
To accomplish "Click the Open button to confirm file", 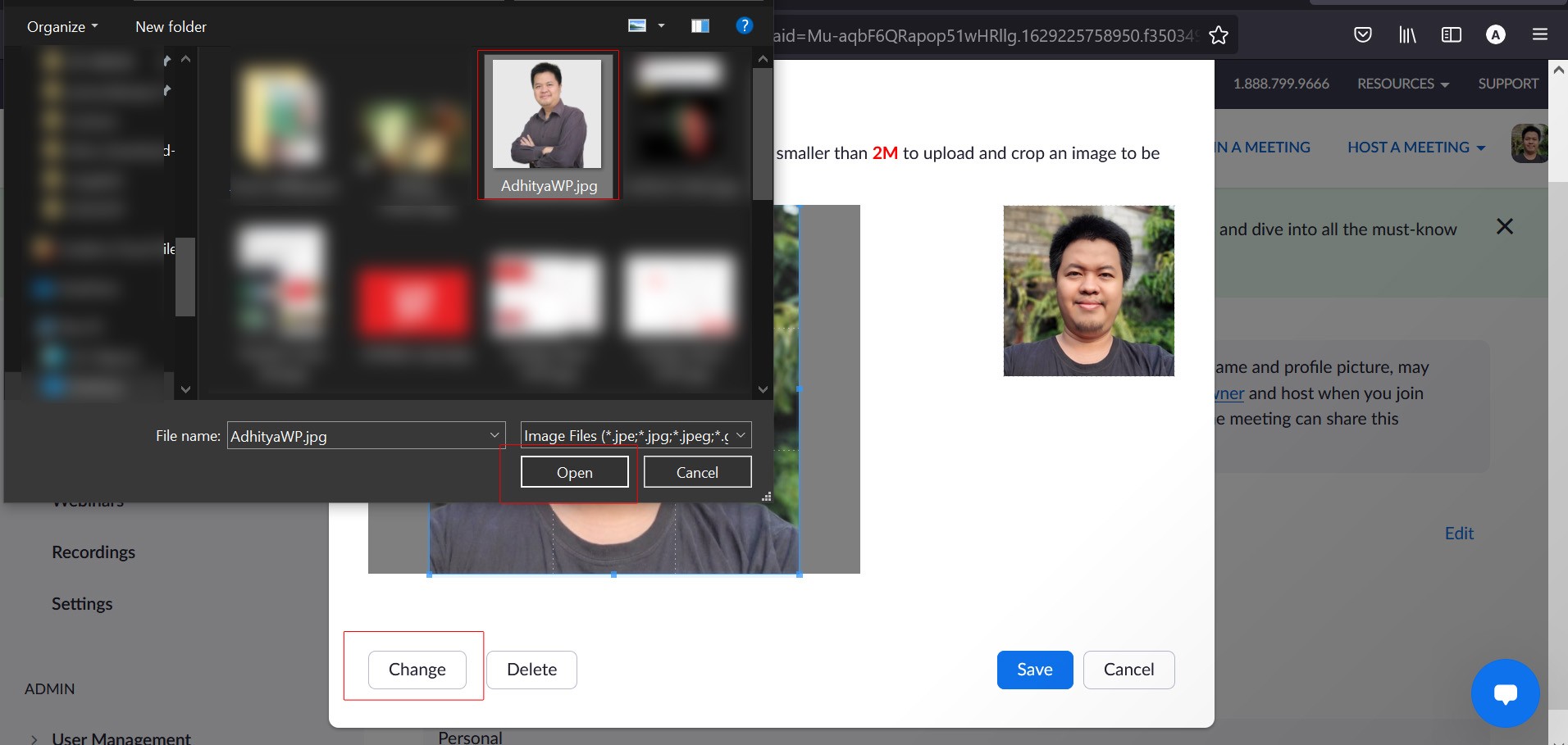I will coord(574,472).
